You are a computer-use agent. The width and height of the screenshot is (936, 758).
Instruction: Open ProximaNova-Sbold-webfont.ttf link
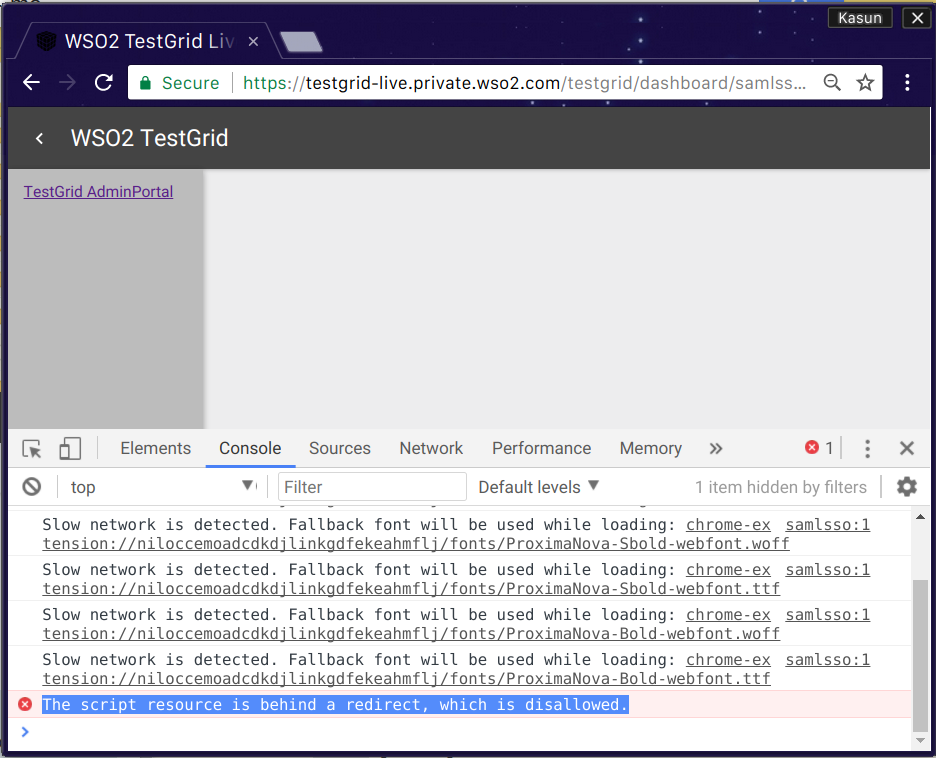(x=411, y=588)
